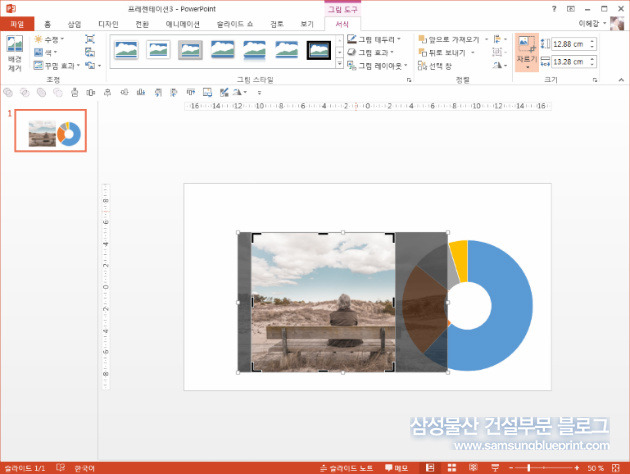Viewport: 630px width, 474px height.
Task: Switch to the View (보기) tab
Action: coord(307,24)
